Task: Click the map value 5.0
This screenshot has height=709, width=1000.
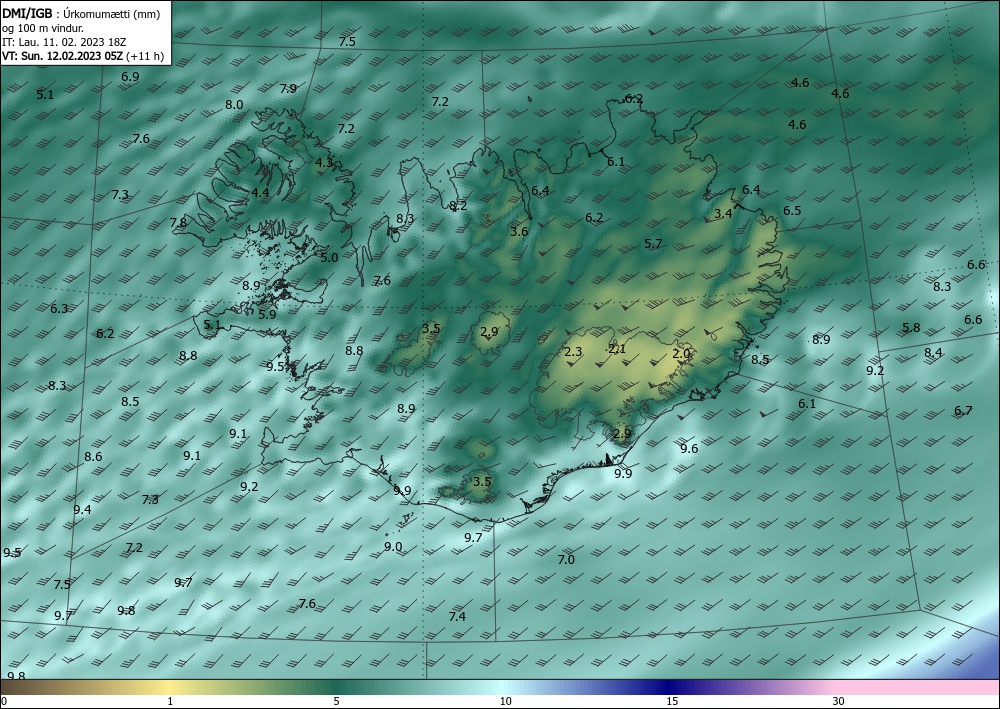Action: (x=329, y=258)
